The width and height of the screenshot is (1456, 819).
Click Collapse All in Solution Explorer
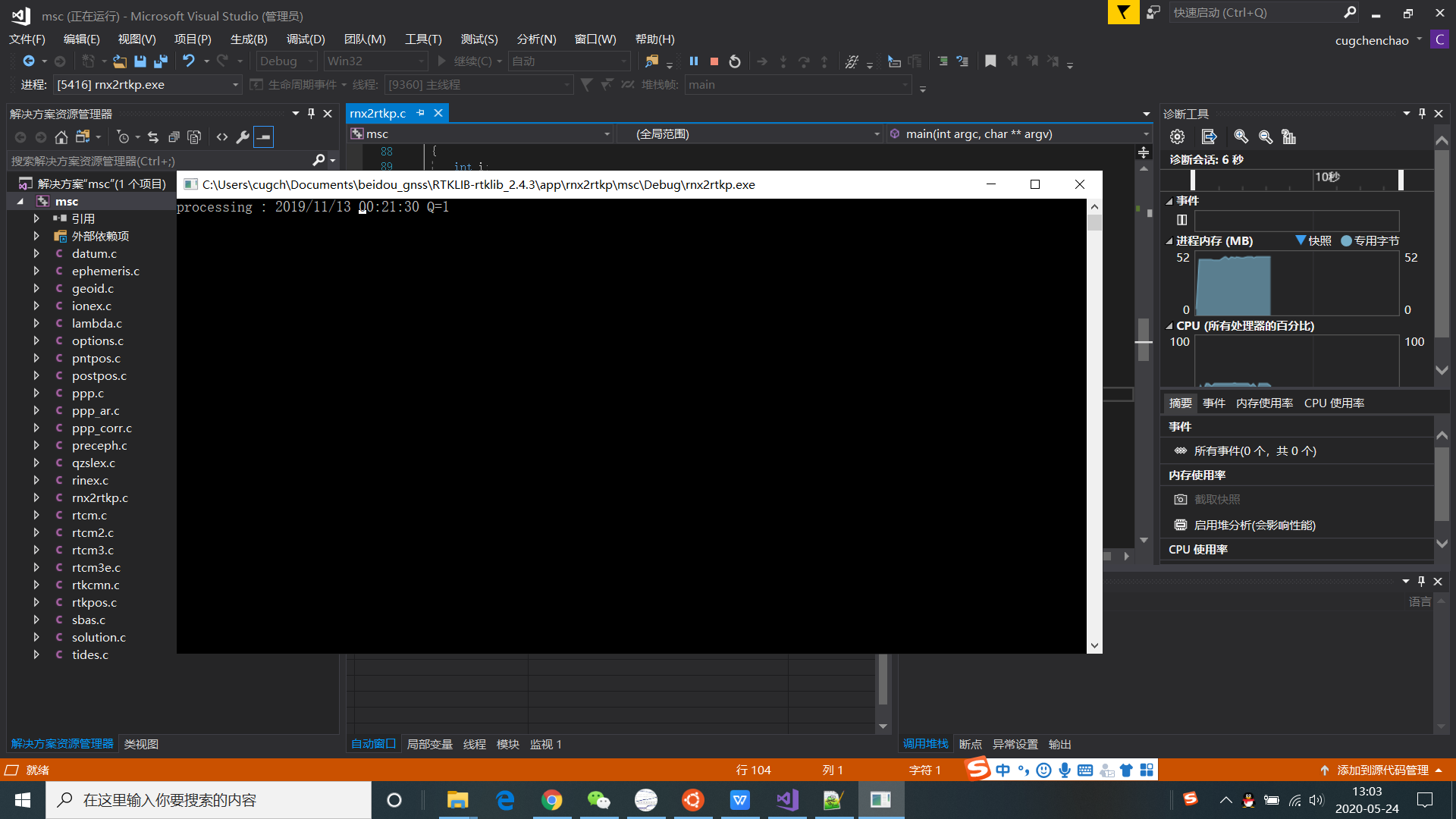pos(174,137)
